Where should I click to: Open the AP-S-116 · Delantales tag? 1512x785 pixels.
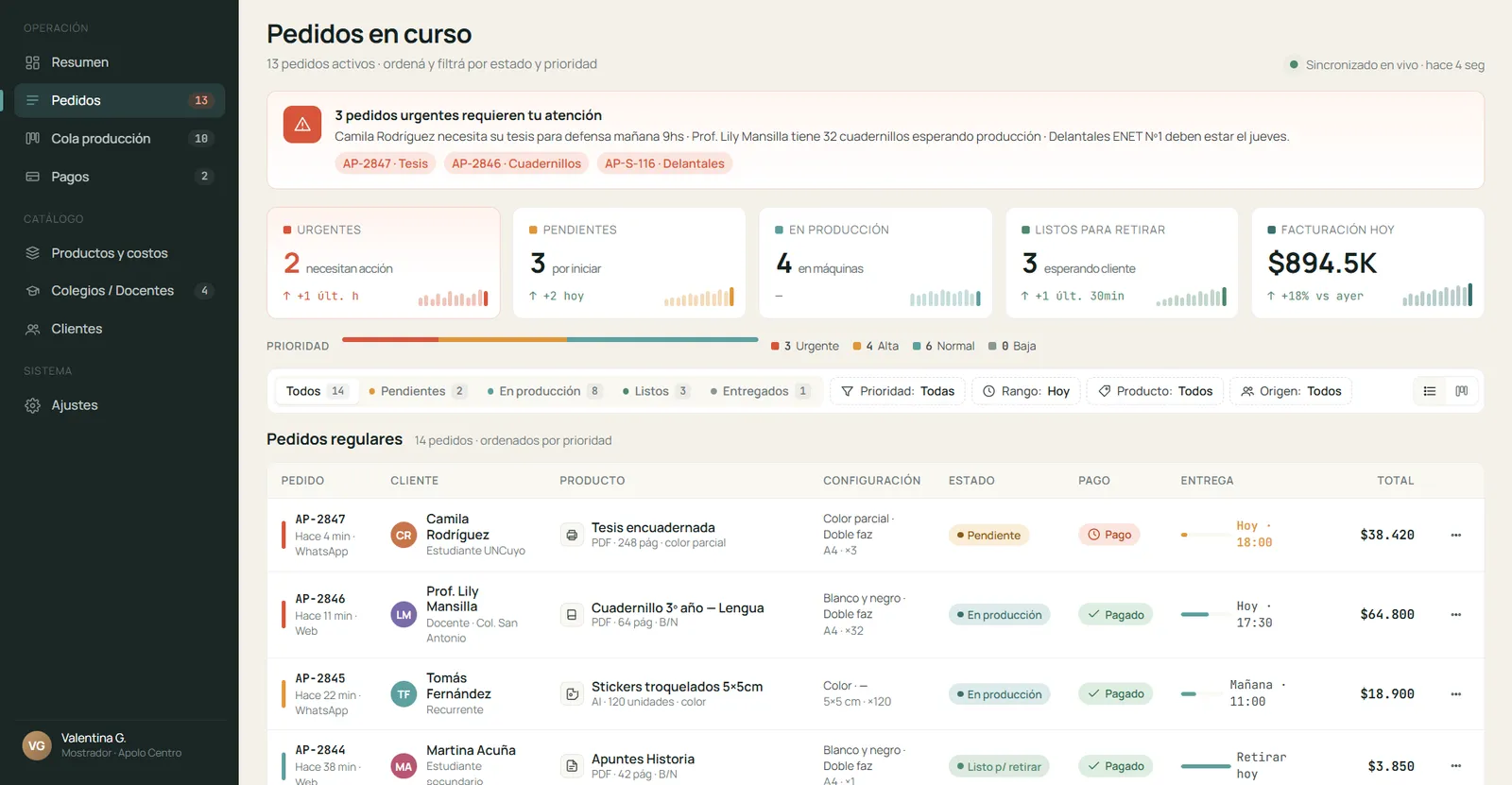point(664,163)
